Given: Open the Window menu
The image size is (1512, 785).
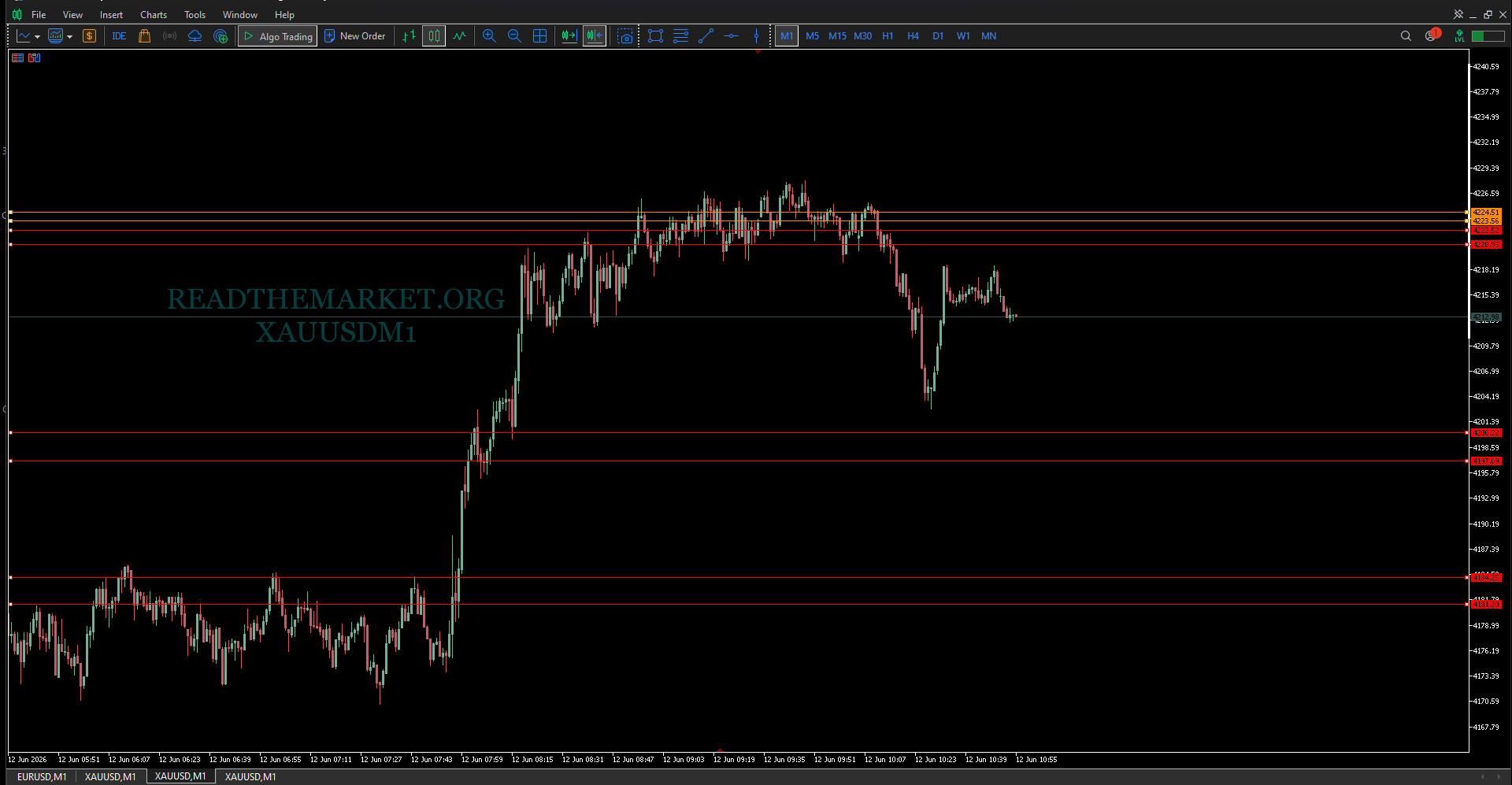Looking at the screenshot, I should point(240,15).
